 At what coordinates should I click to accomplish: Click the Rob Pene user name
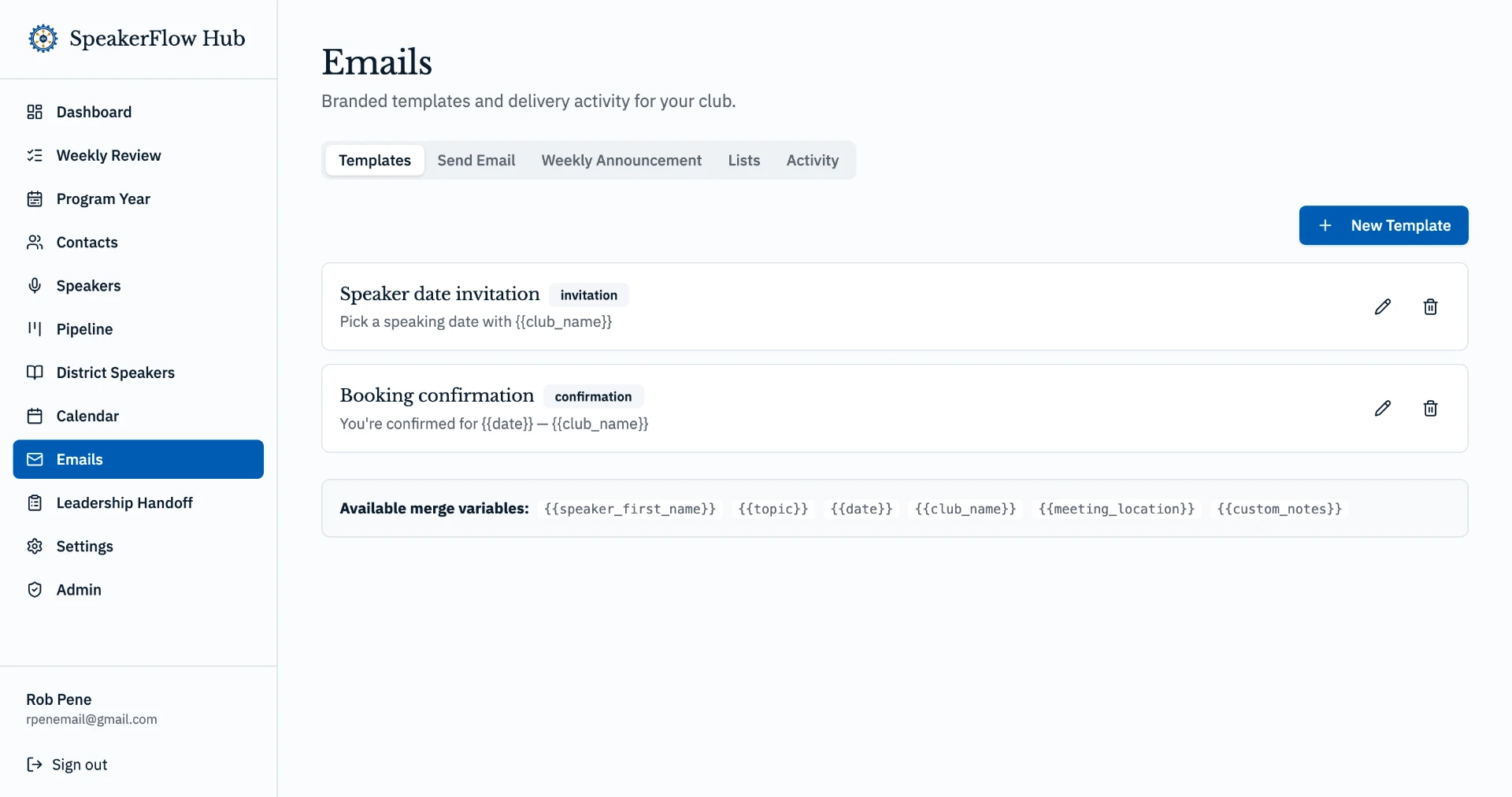pos(59,699)
